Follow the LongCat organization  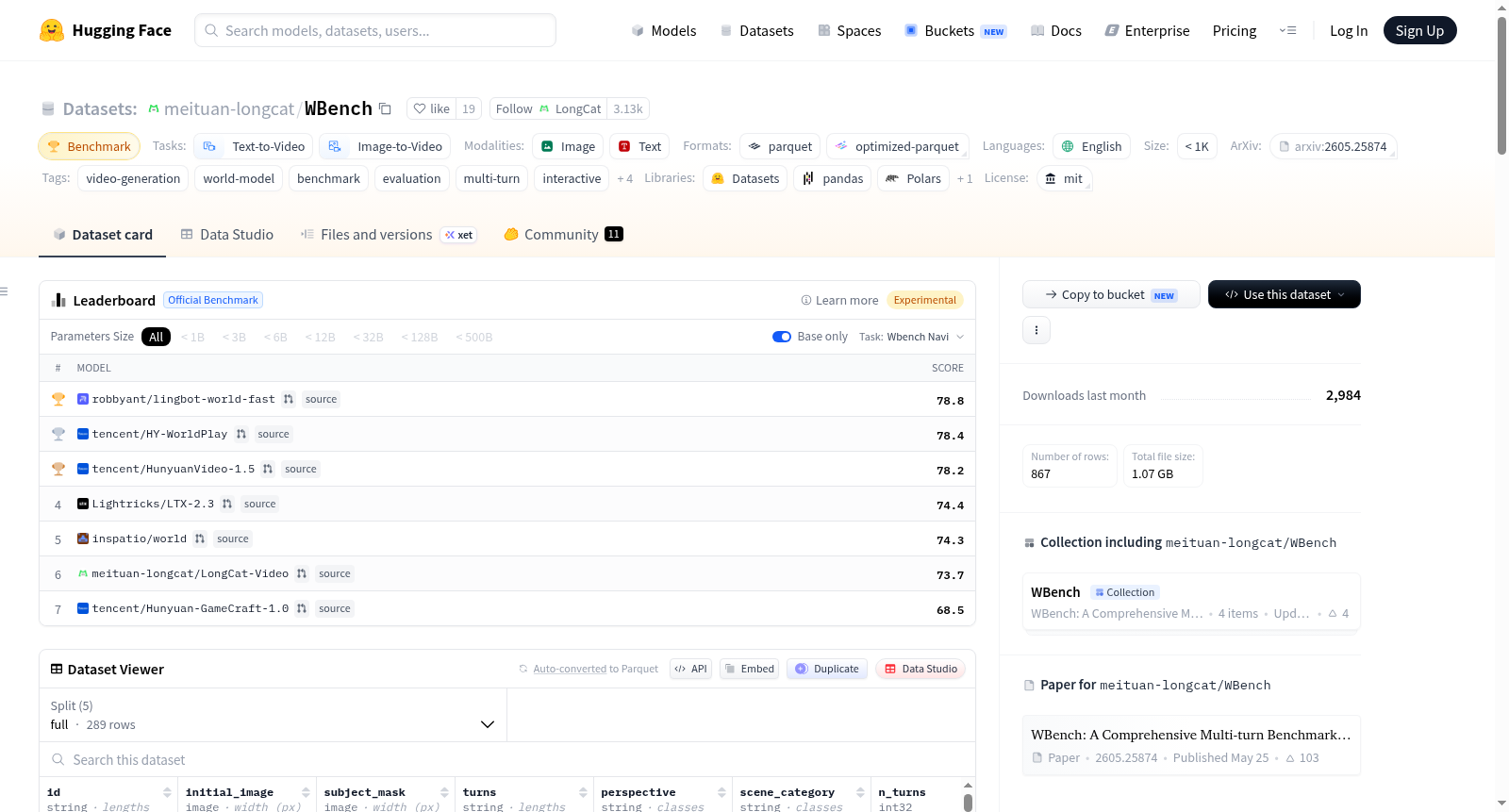coord(548,108)
